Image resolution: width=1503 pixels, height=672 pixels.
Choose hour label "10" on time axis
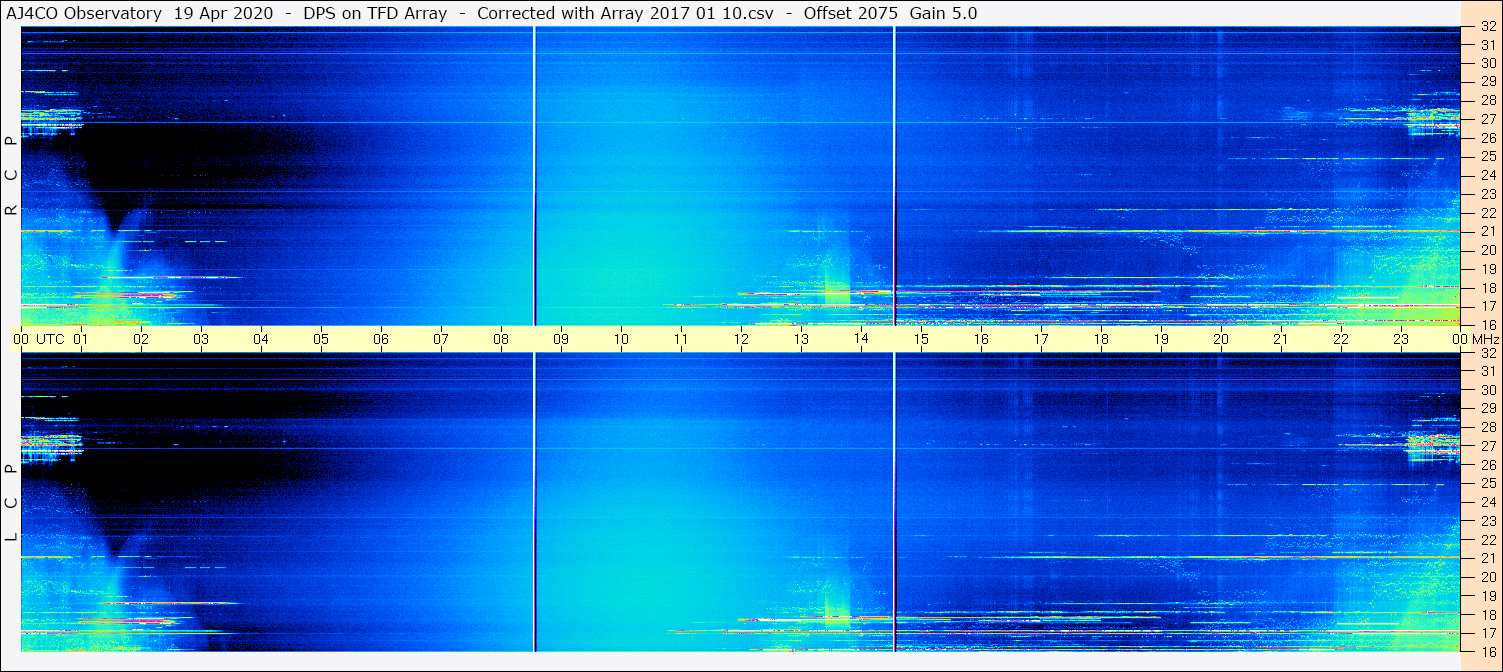(621, 339)
